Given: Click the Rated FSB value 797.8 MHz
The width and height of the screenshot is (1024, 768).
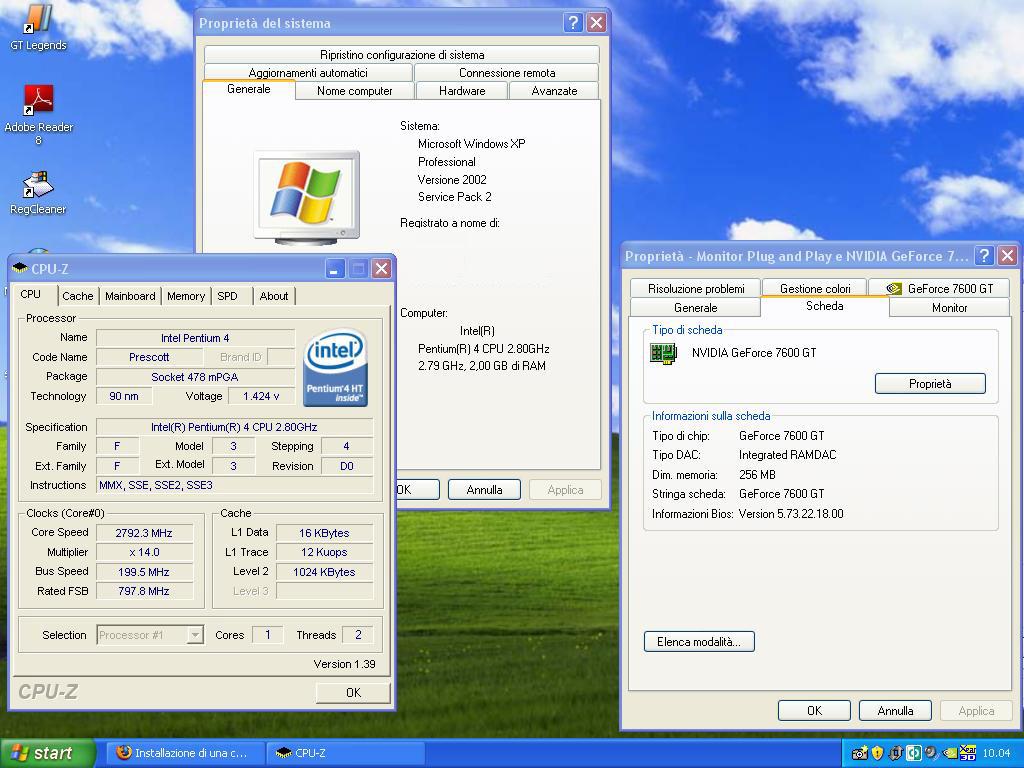Looking at the screenshot, I should click(x=144, y=591).
